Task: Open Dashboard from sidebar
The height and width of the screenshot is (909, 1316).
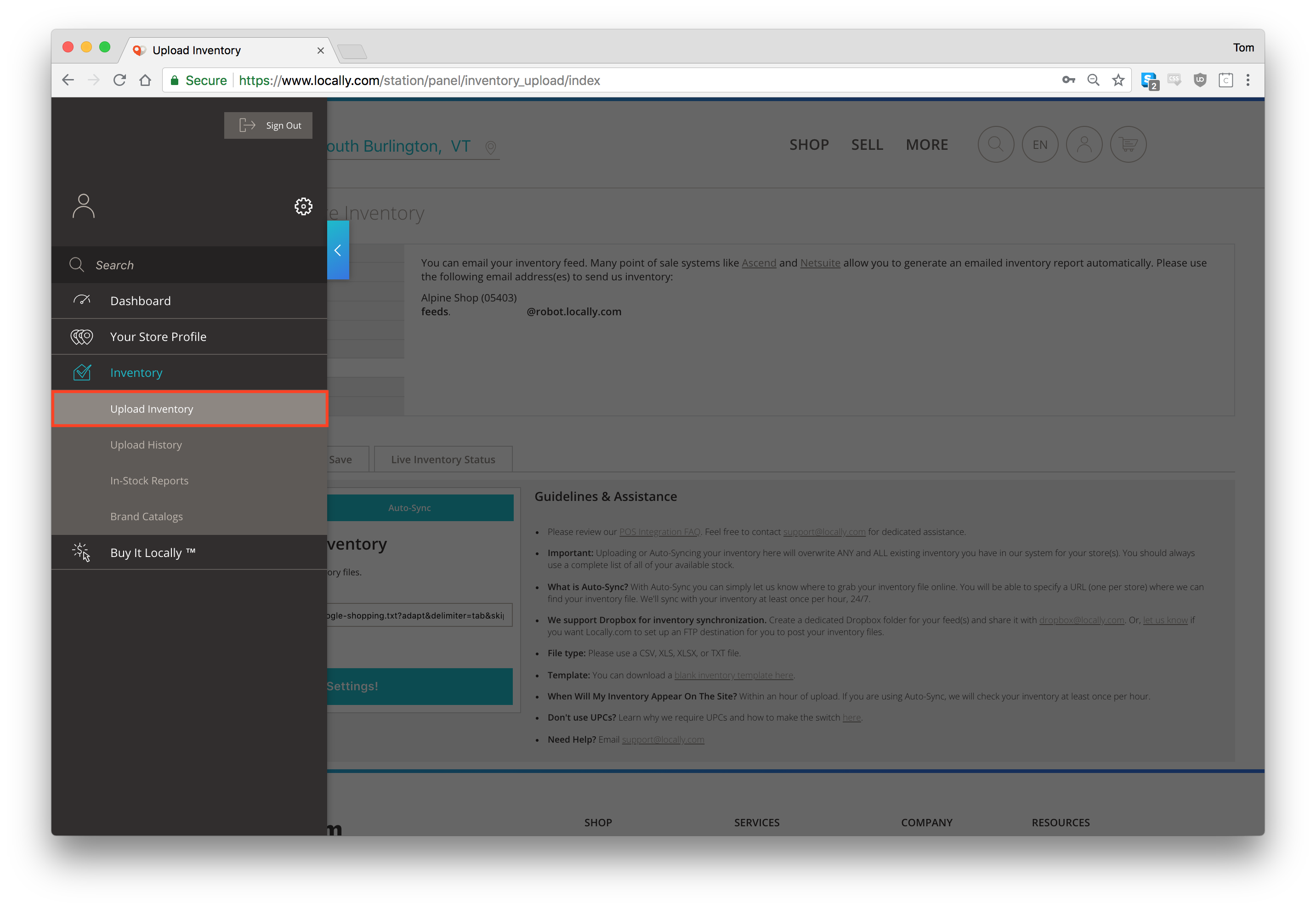Action: click(x=140, y=301)
